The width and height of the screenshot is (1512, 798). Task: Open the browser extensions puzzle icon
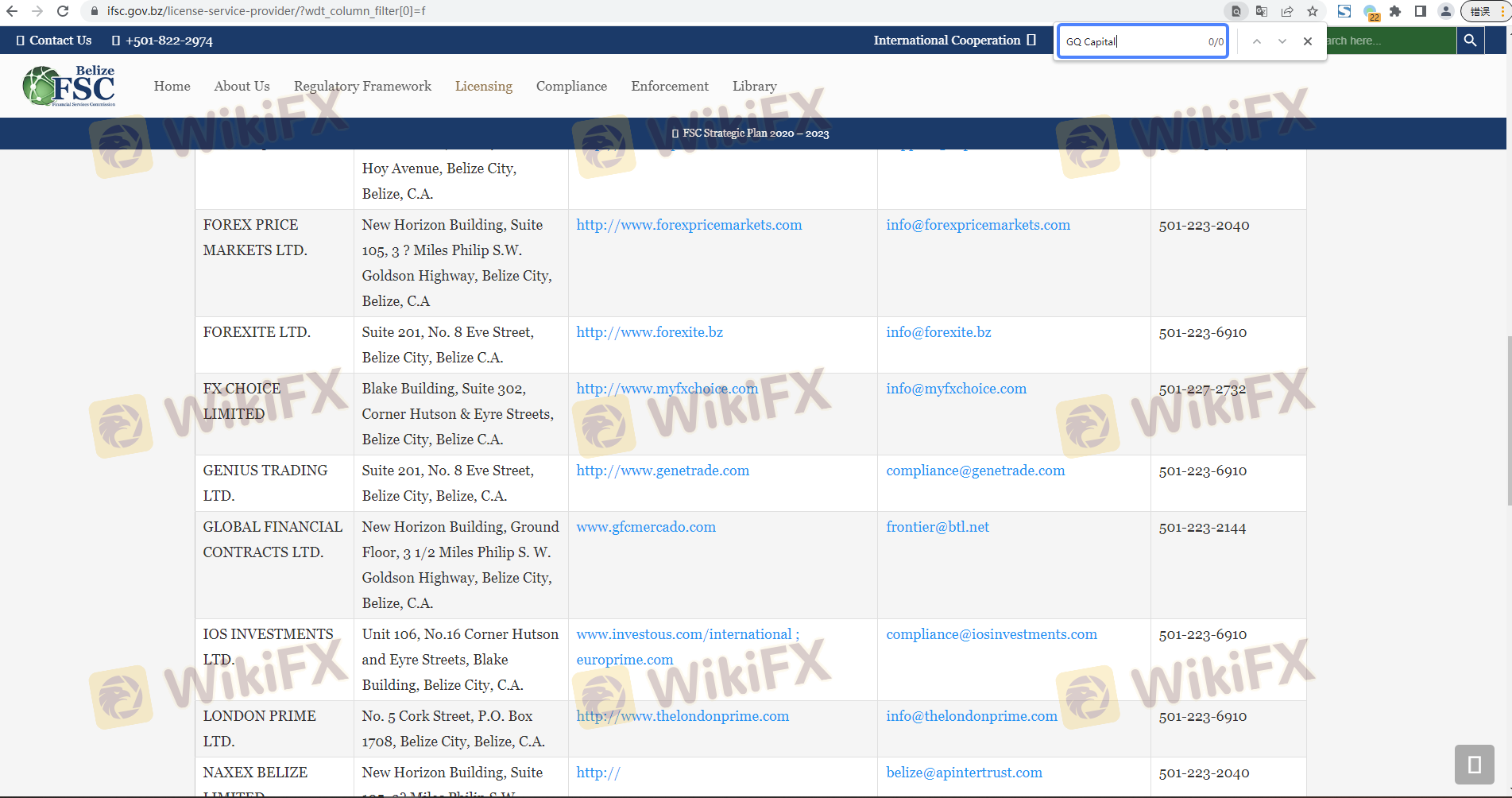point(1395,11)
